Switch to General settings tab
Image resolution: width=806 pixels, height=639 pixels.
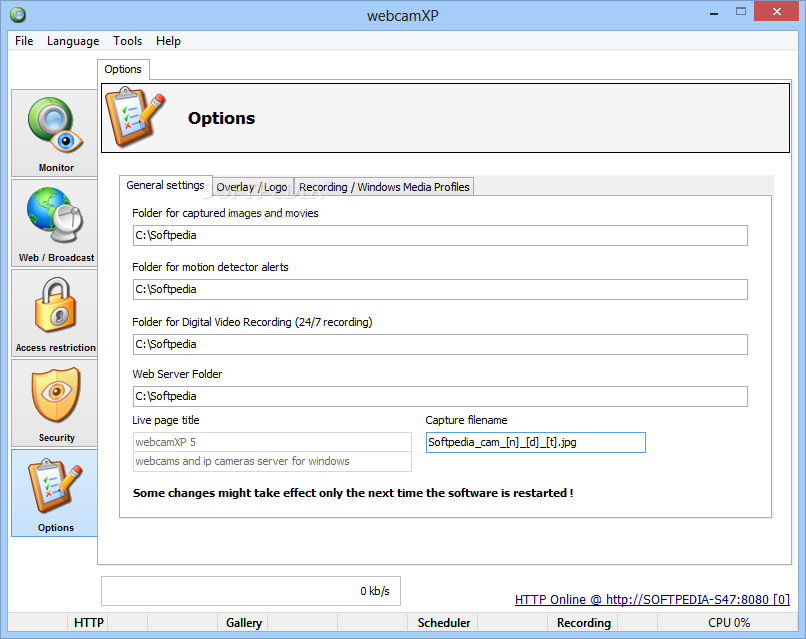point(166,185)
